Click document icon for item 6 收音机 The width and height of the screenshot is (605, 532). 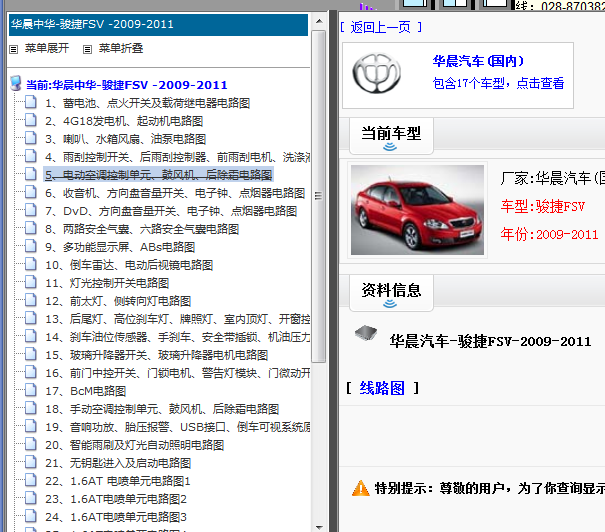(31, 192)
